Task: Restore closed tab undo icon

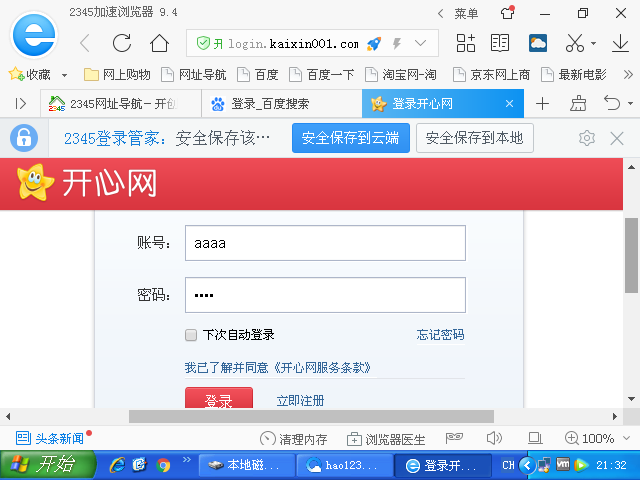Action: click(x=612, y=103)
